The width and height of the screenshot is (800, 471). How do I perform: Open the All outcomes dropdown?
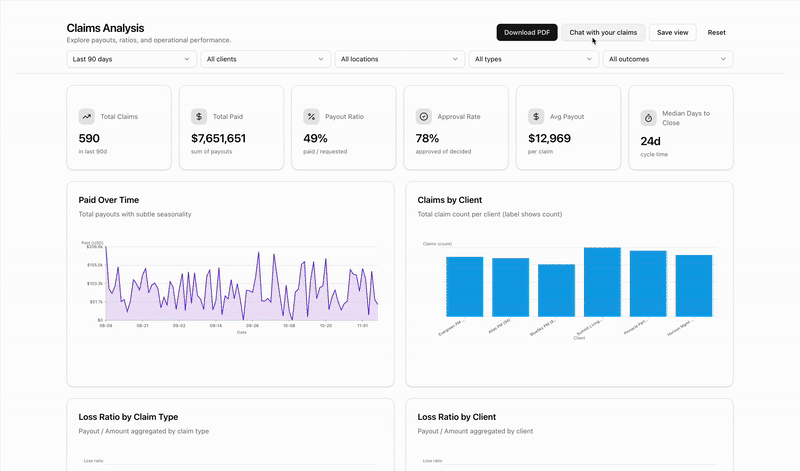[x=667, y=59]
